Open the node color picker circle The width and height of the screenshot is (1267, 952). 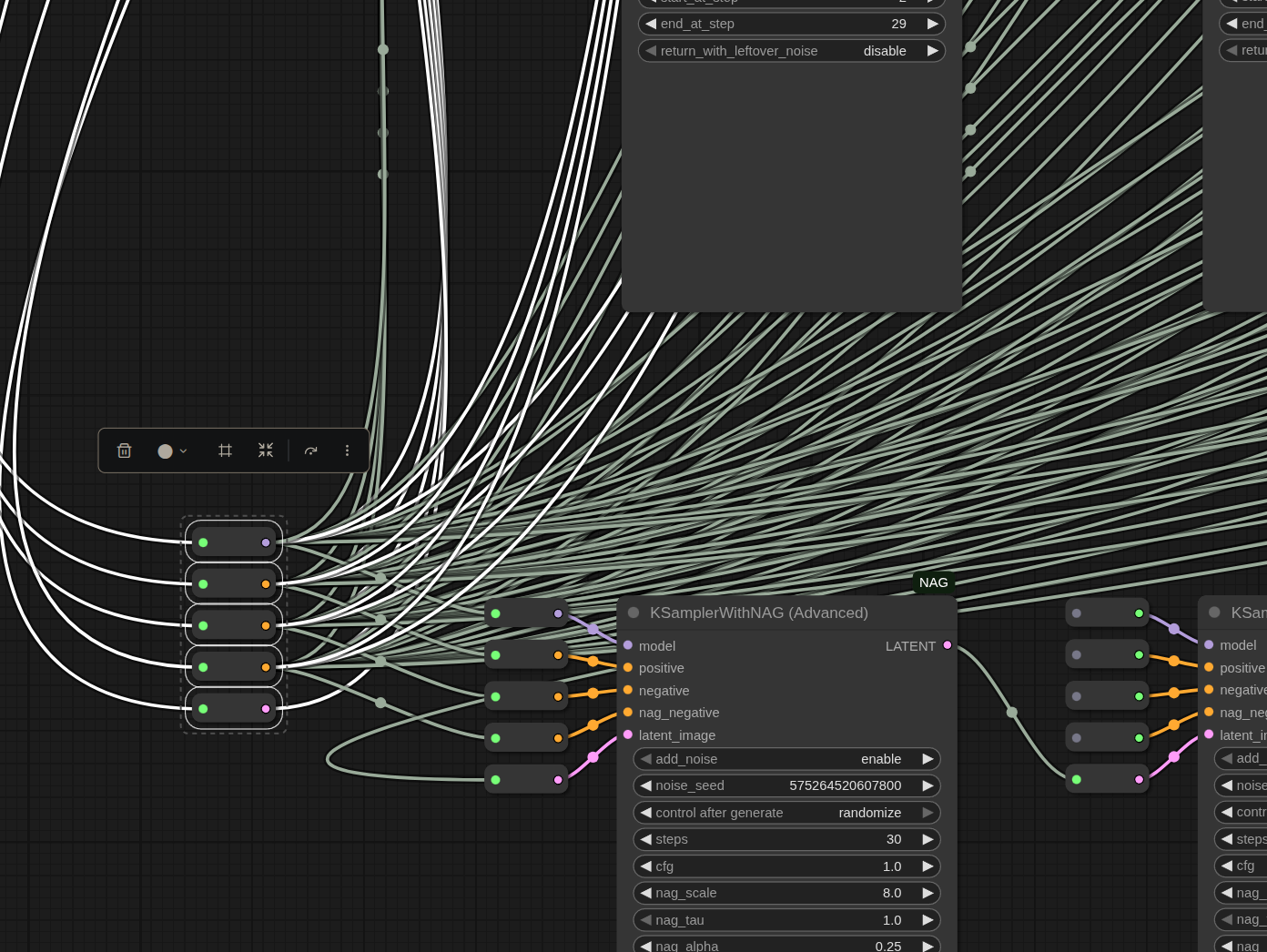pos(165,451)
